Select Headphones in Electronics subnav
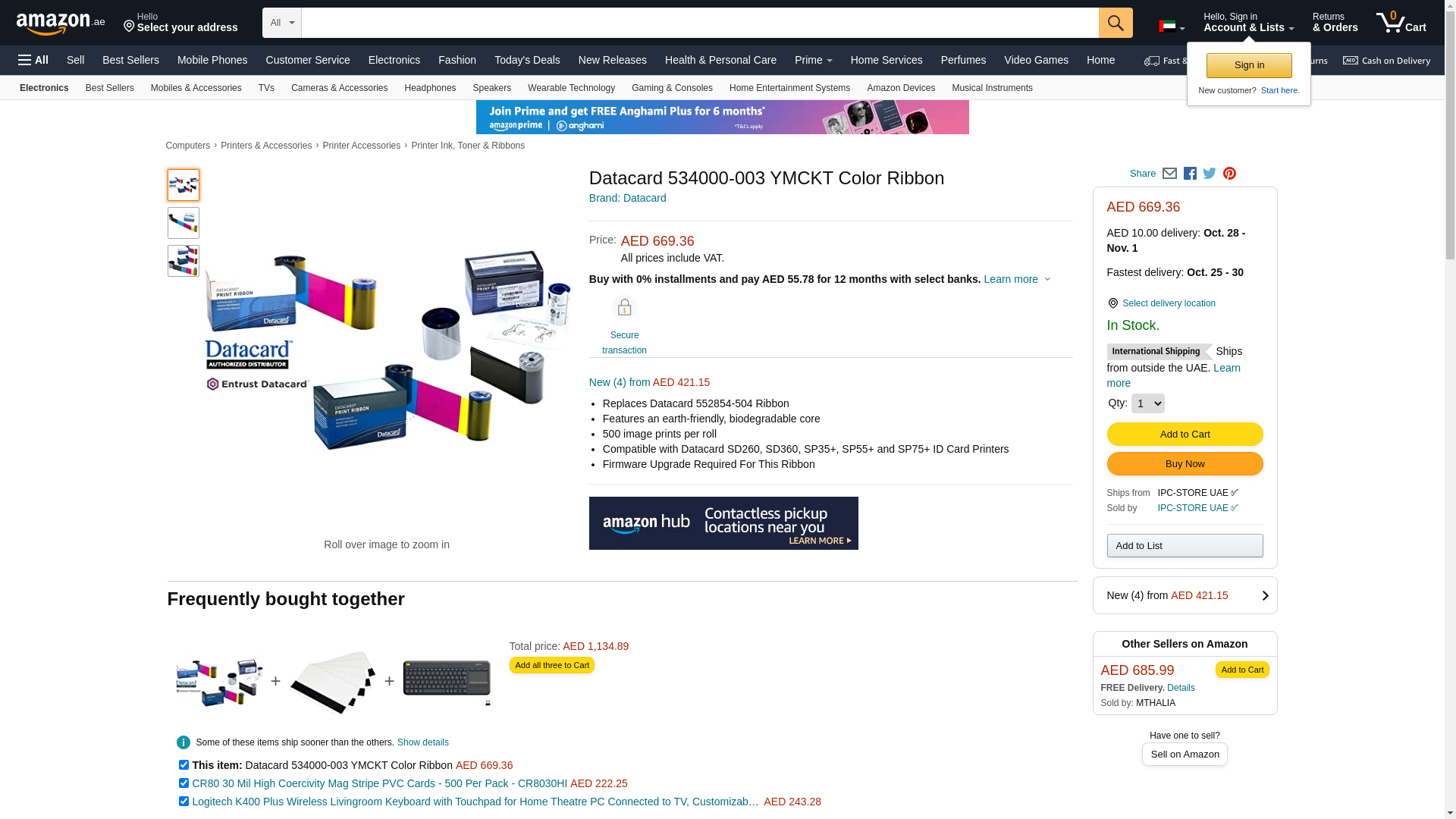The image size is (1456, 819). point(430,88)
